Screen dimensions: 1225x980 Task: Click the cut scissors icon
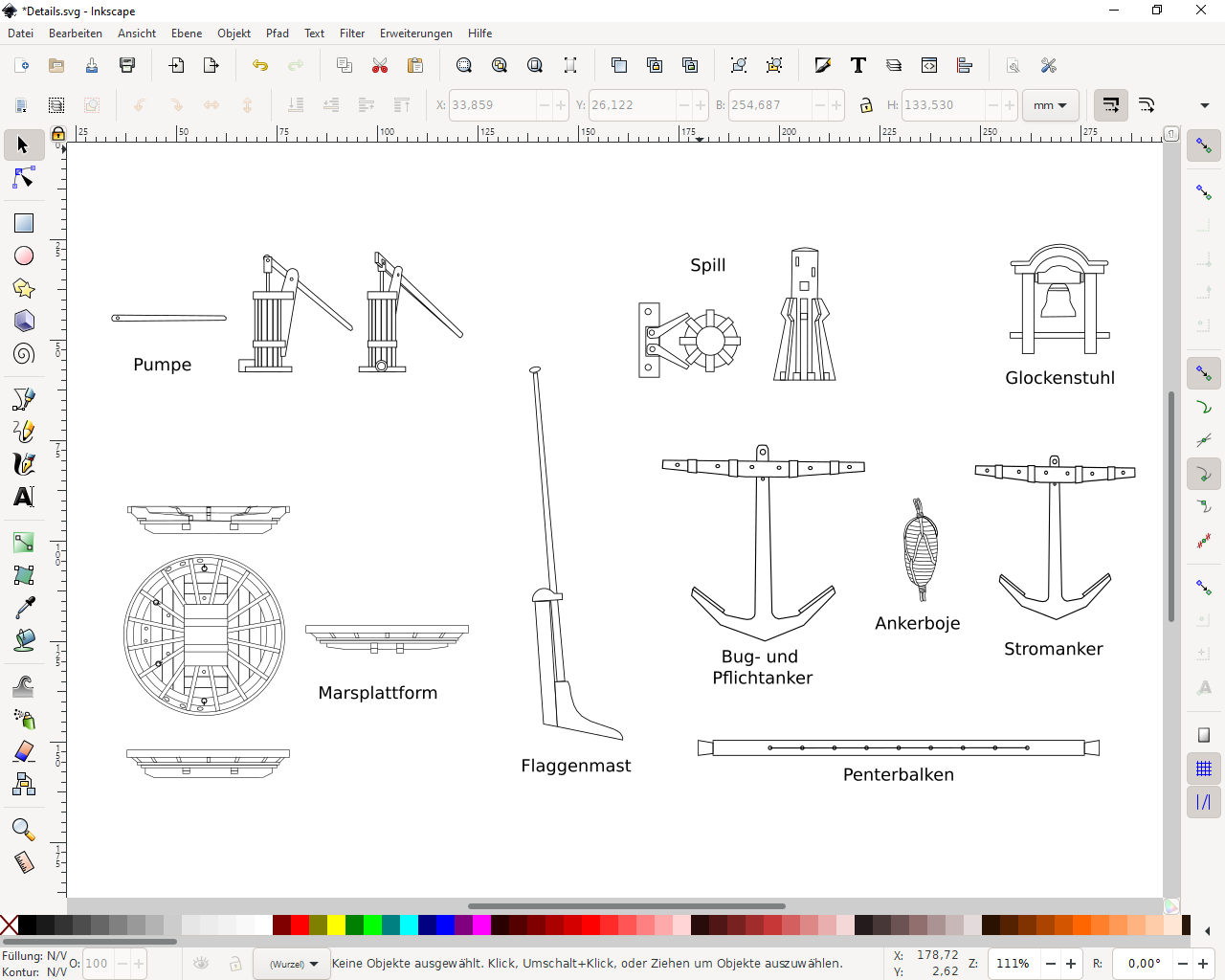(x=380, y=65)
